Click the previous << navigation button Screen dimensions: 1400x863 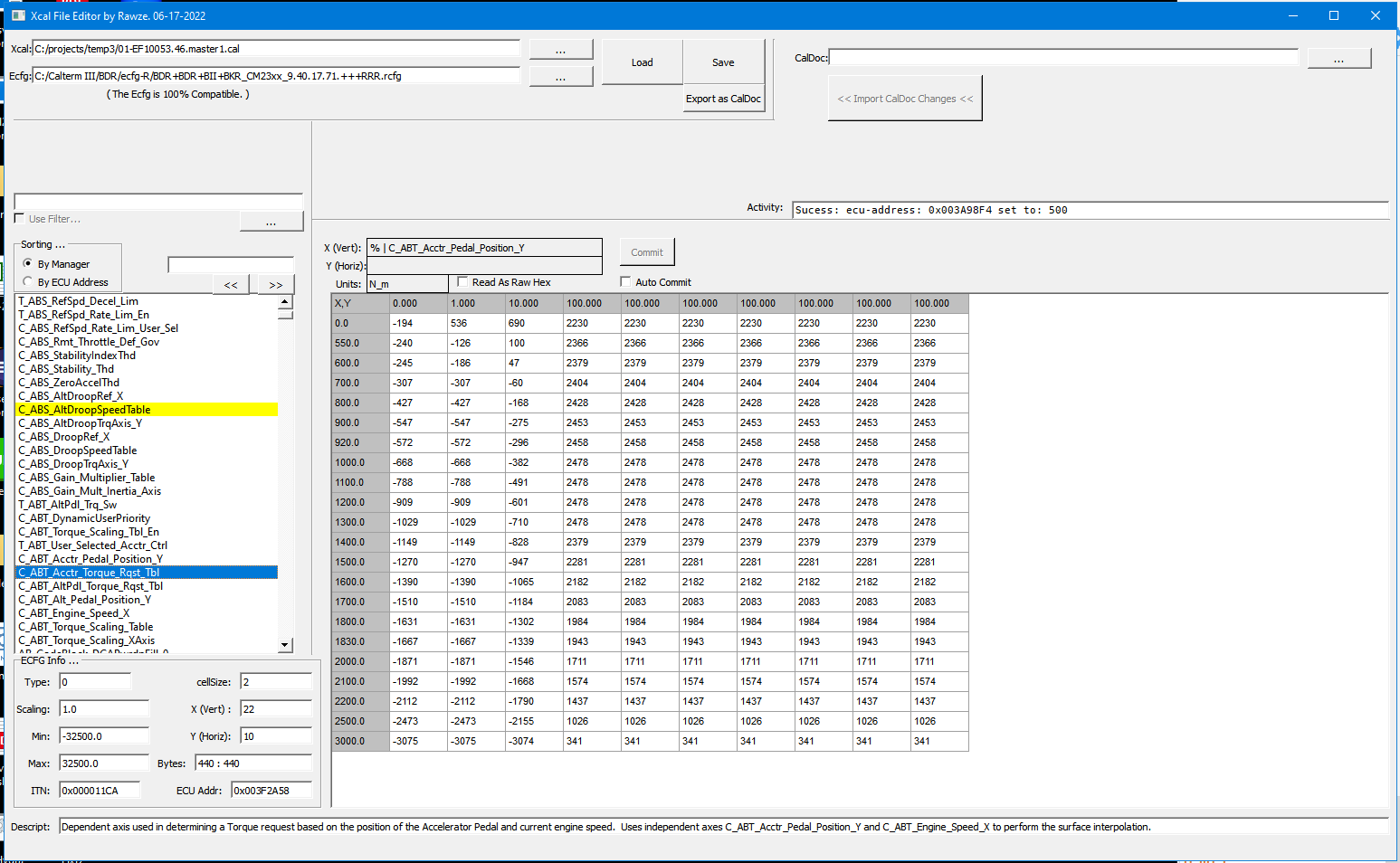coord(232,285)
